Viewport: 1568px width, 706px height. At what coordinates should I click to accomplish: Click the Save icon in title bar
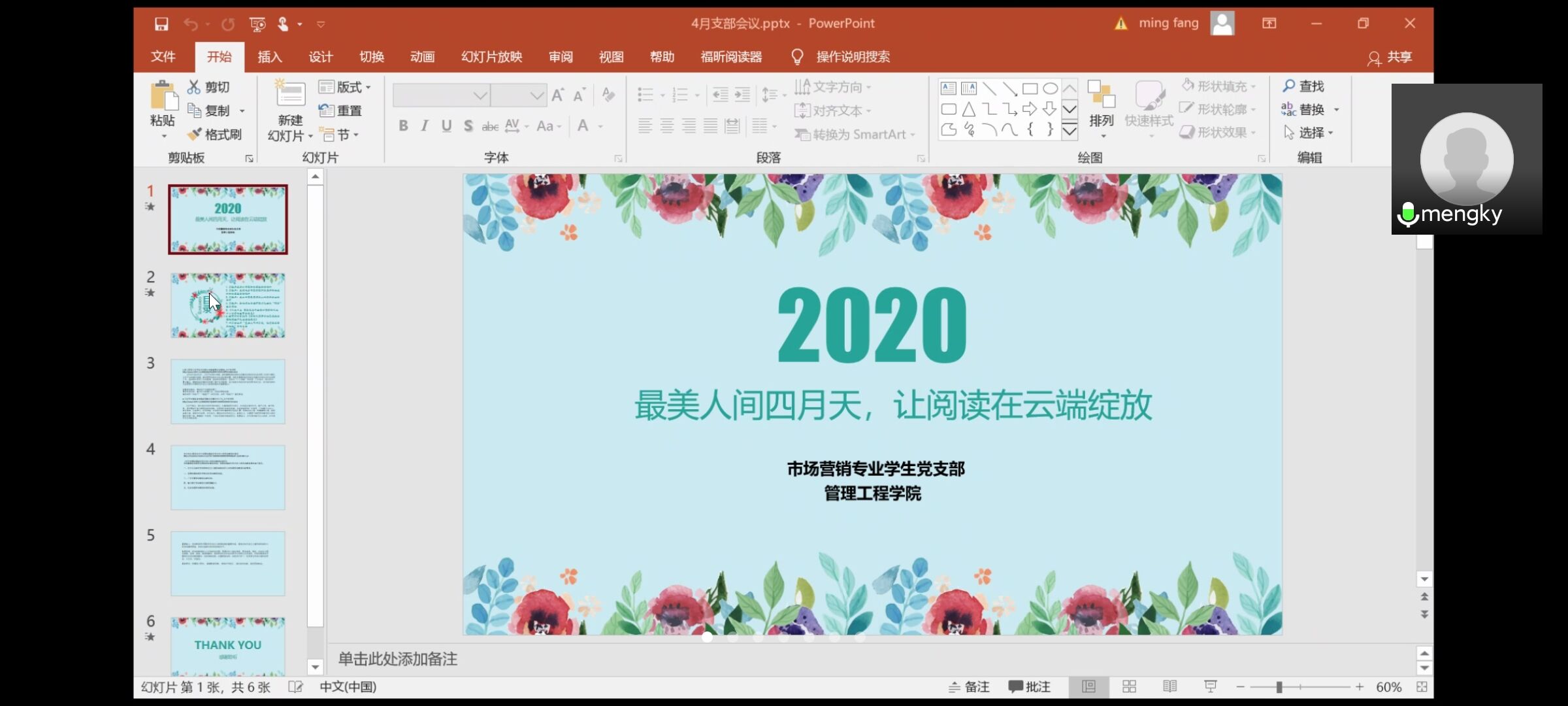161,24
